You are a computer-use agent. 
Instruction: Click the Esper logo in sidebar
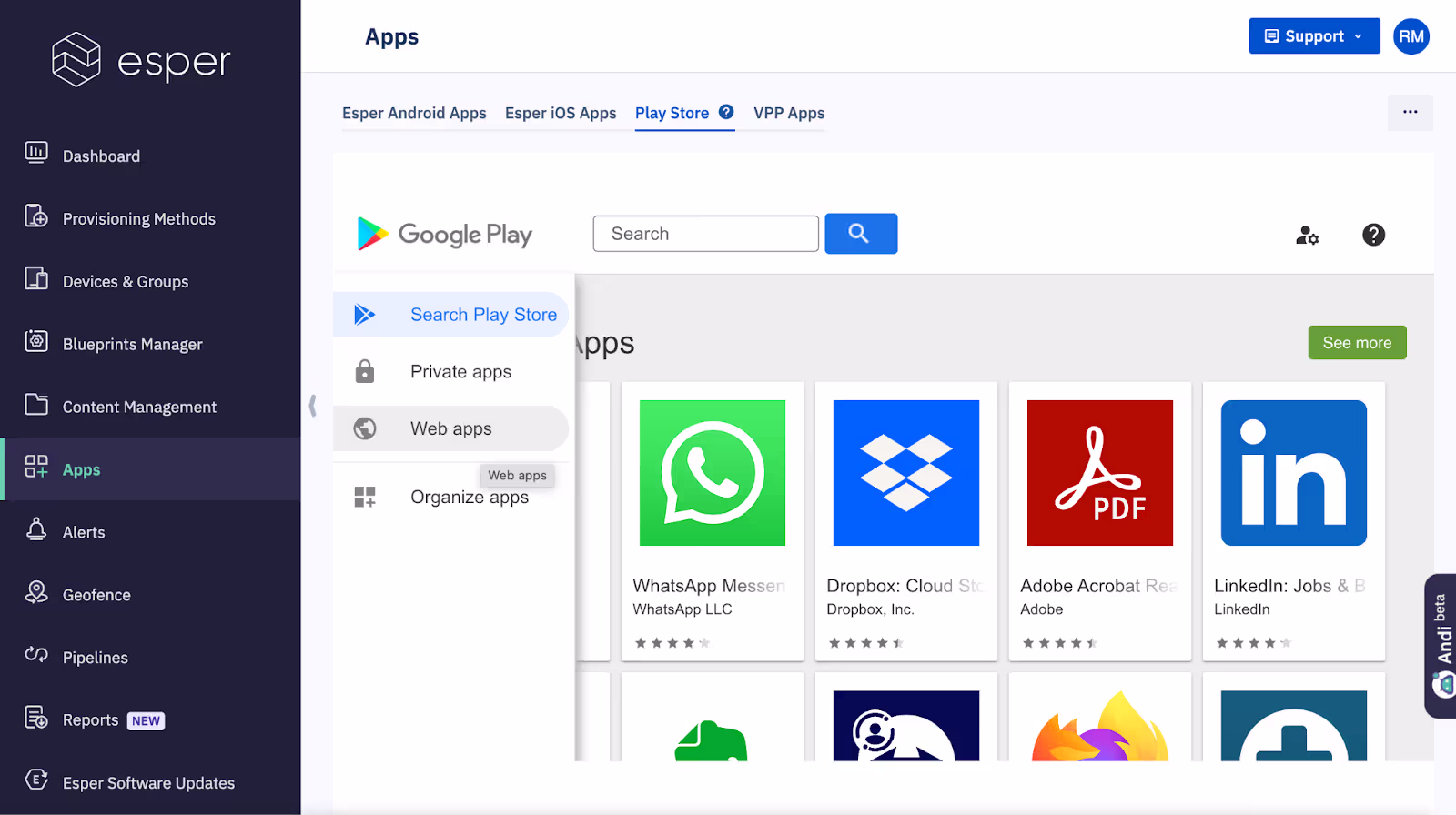[141, 60]
